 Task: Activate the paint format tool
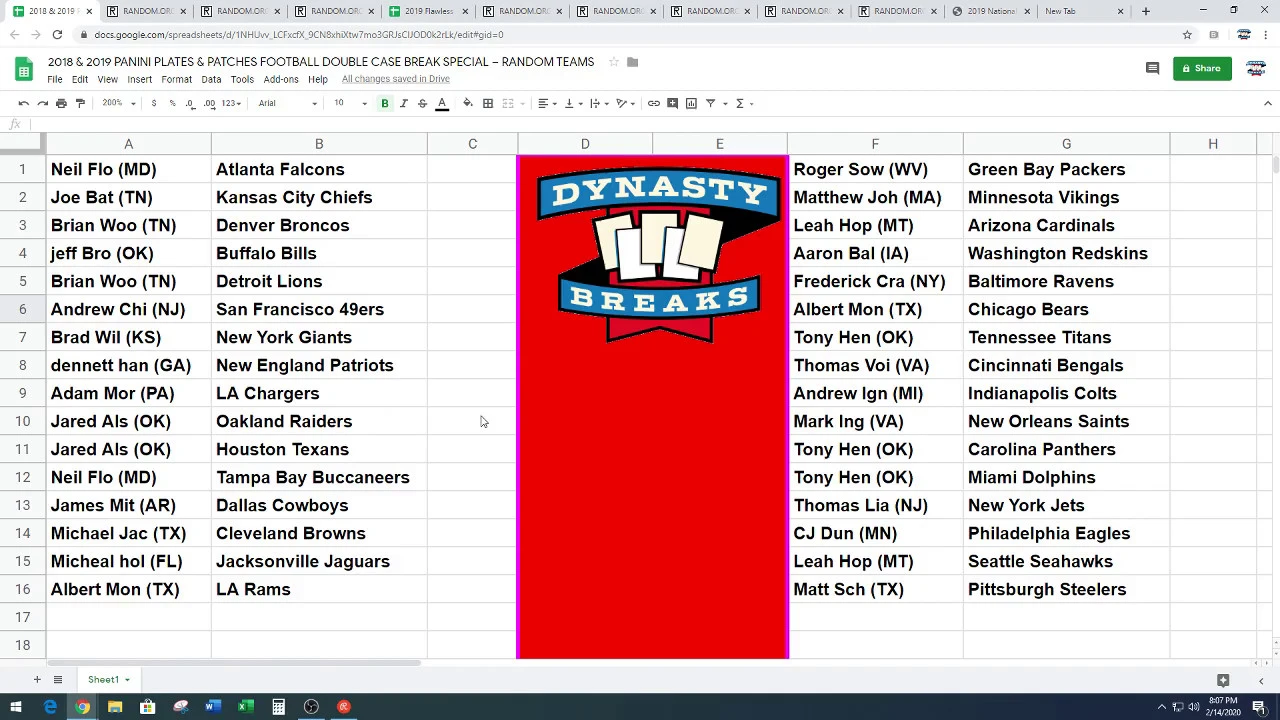pos(80,103)
